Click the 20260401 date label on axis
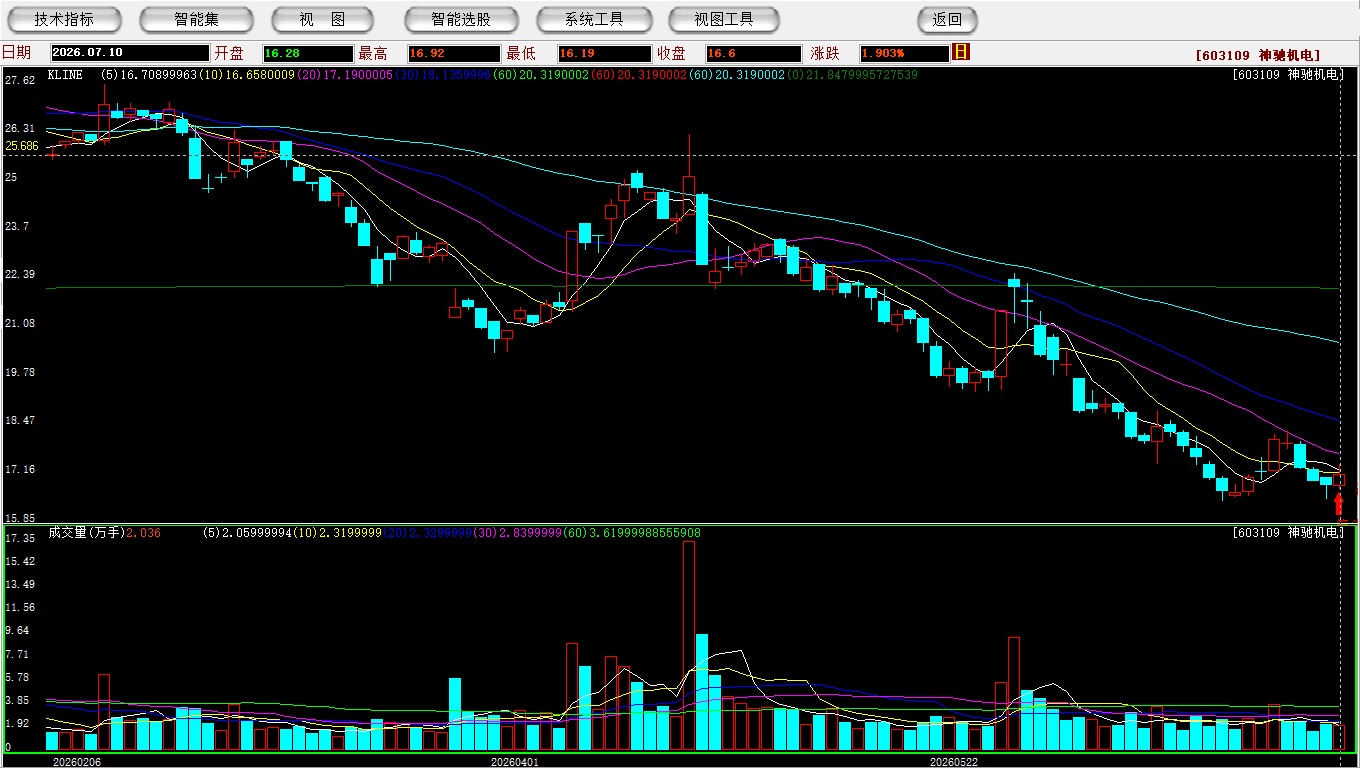Viewport: 1360px width, 768px height. pos(514,762)
